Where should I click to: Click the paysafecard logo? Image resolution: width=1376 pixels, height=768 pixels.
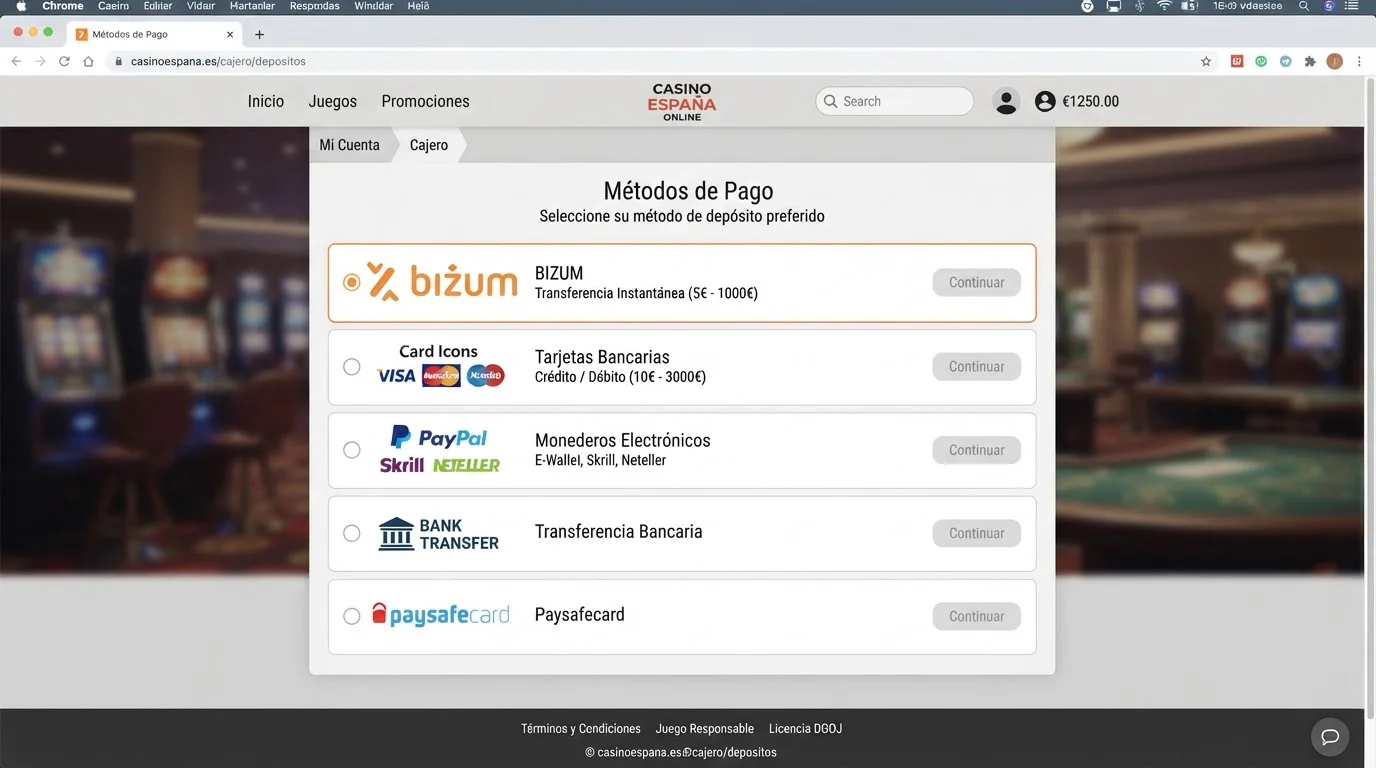point(440,615)
